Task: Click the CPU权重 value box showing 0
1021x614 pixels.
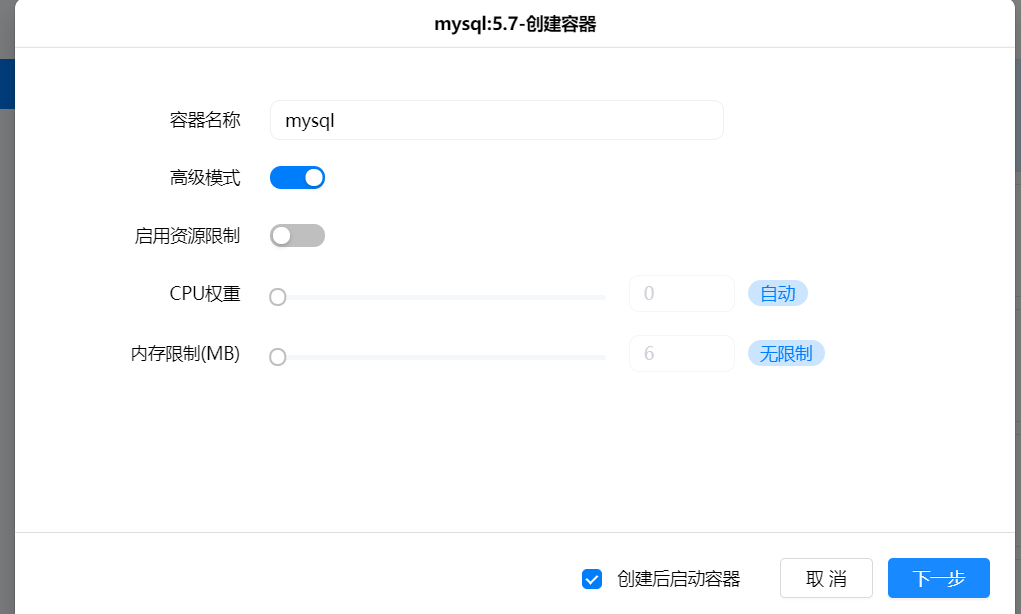Action: pyautogui.click(x=682, y=293)
